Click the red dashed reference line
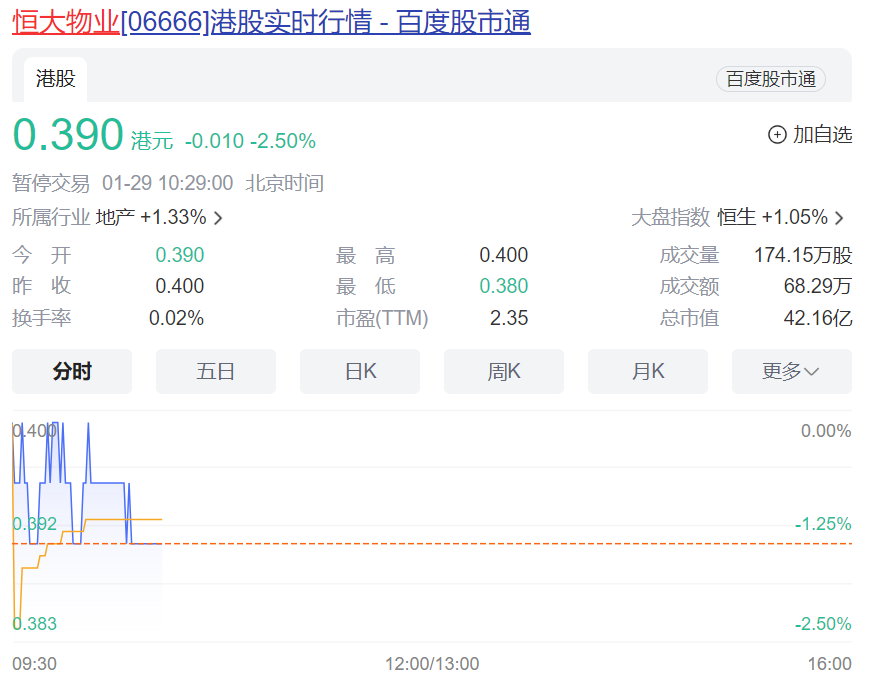The image size is (874, 681). 500,544
